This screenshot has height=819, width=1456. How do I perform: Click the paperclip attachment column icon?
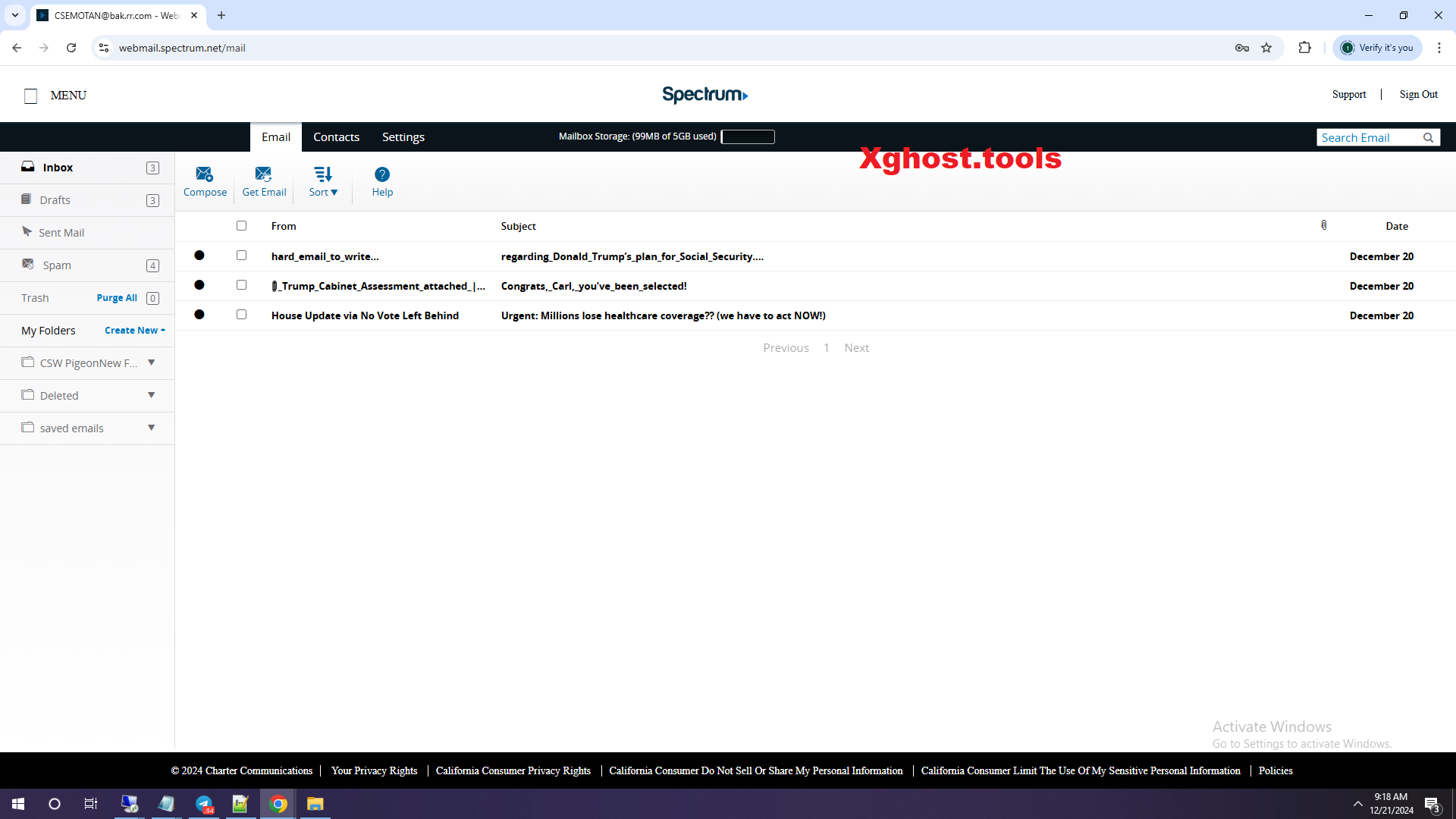pyautogui.click(x=1324, y=225)
